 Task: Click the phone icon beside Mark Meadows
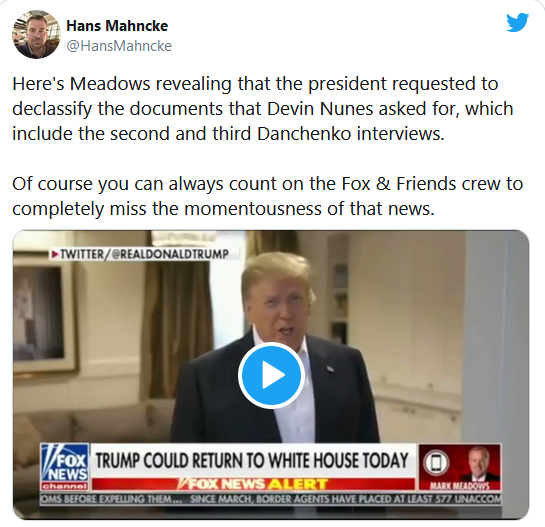pyautogui.click(x=436, y=463)
